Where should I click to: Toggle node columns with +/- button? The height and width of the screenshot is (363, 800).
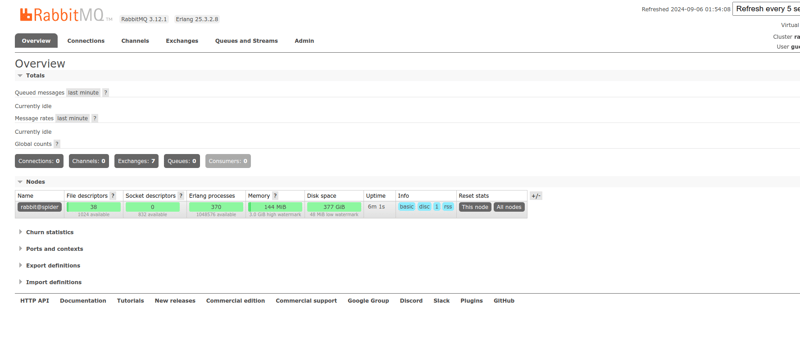point(536,196)
